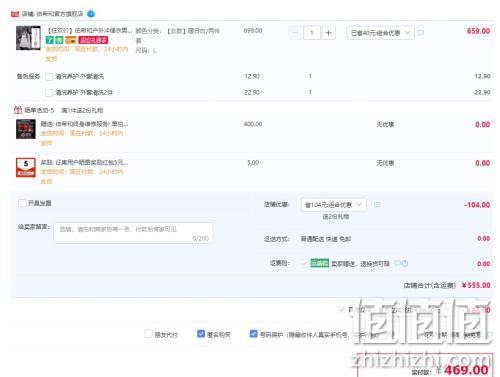
Task: Open the note icon beside 省40元 dropdown
Action: (421, 33)
